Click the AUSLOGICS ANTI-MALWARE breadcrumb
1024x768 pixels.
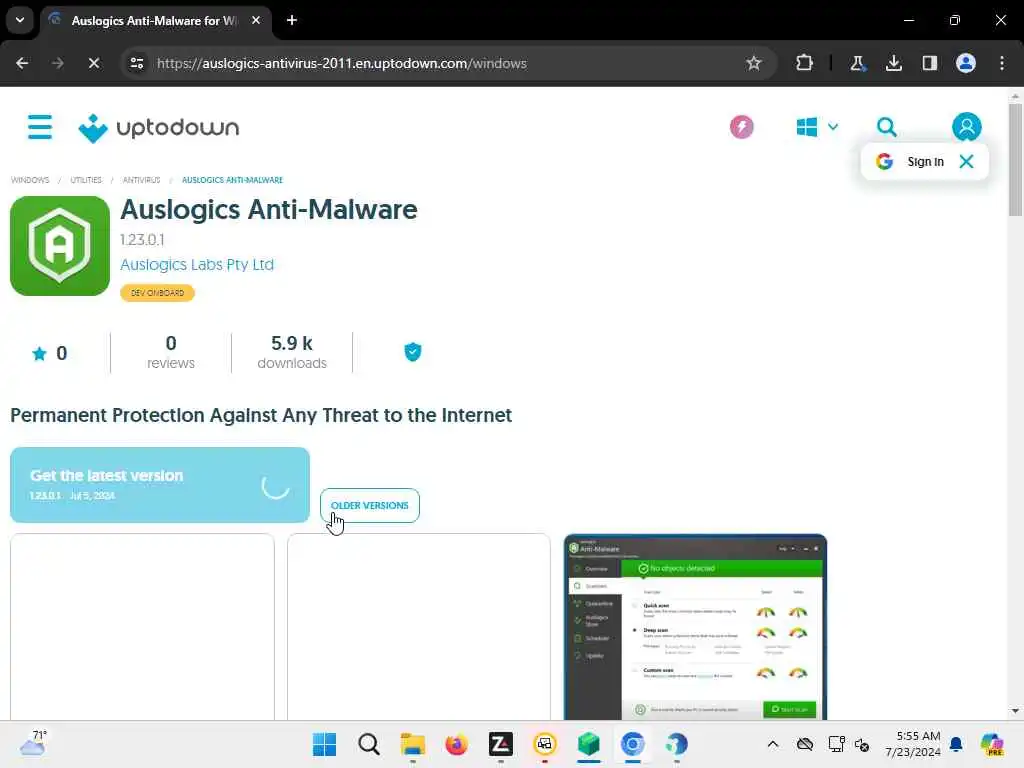pyautogui.click(x=232, y=180)
